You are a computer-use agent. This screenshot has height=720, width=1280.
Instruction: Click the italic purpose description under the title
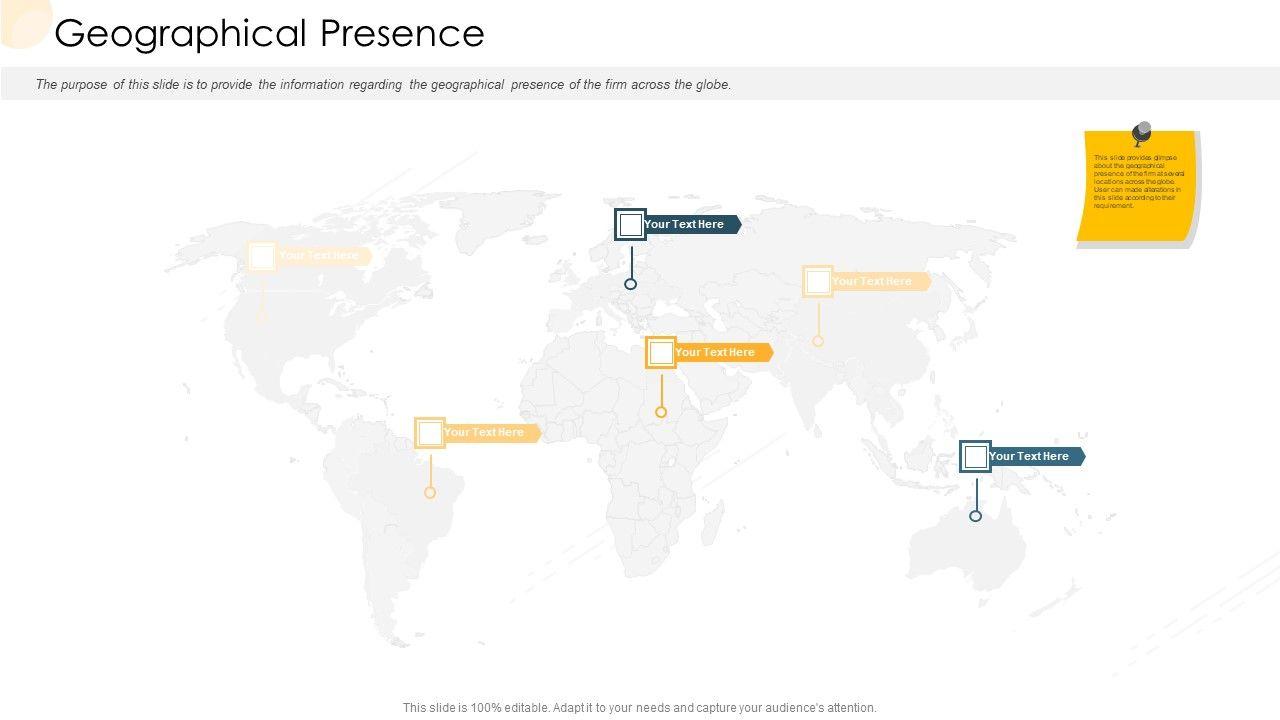click(383, 85)
